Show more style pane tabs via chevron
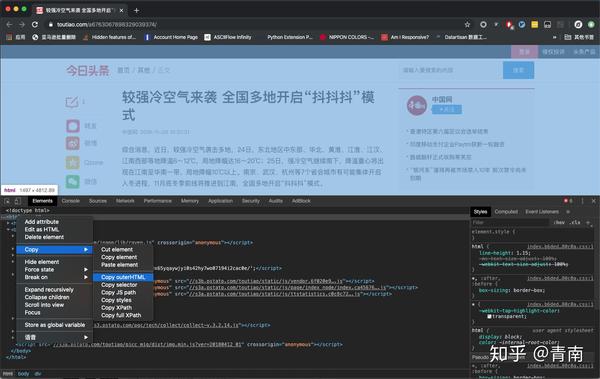600x379 pixels. [x=568, y=212]
